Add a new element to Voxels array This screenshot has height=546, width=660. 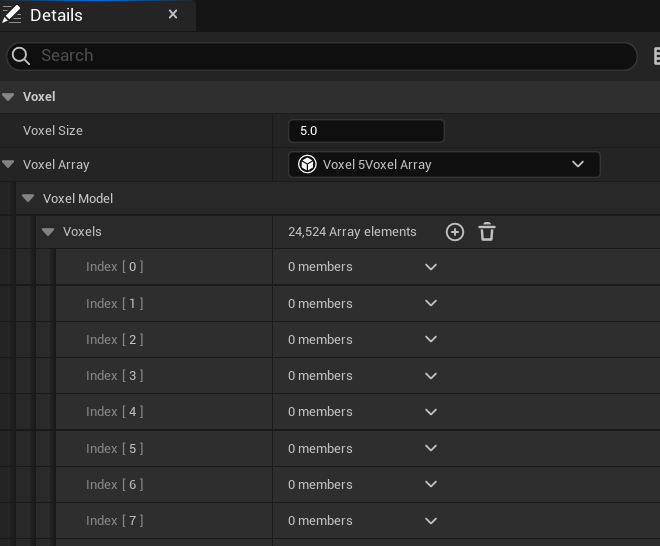click(455, 232)
